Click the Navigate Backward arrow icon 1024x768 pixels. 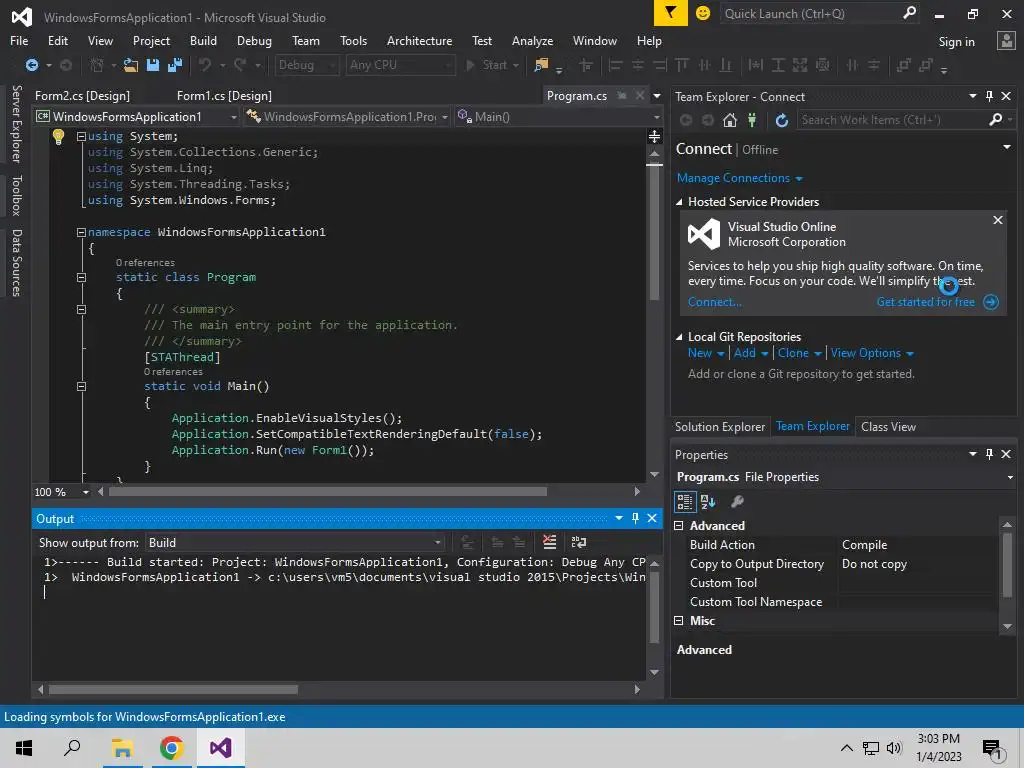point(31,65)
